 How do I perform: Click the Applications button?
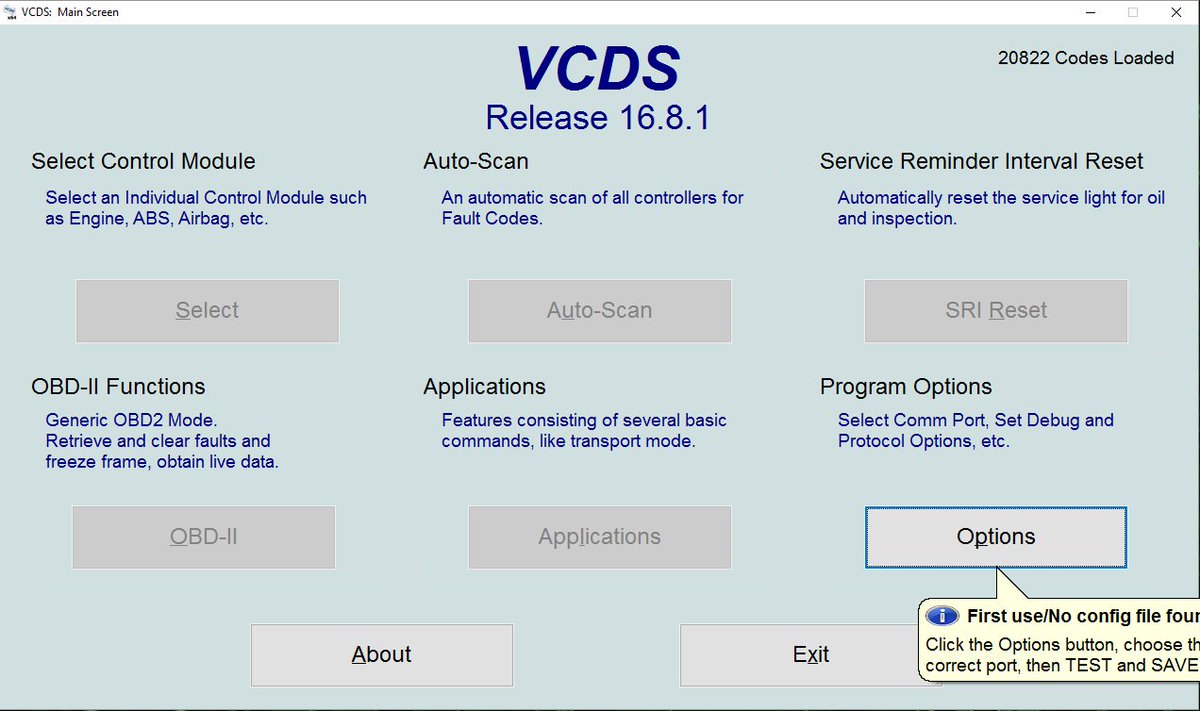click(x=600, y=537)
